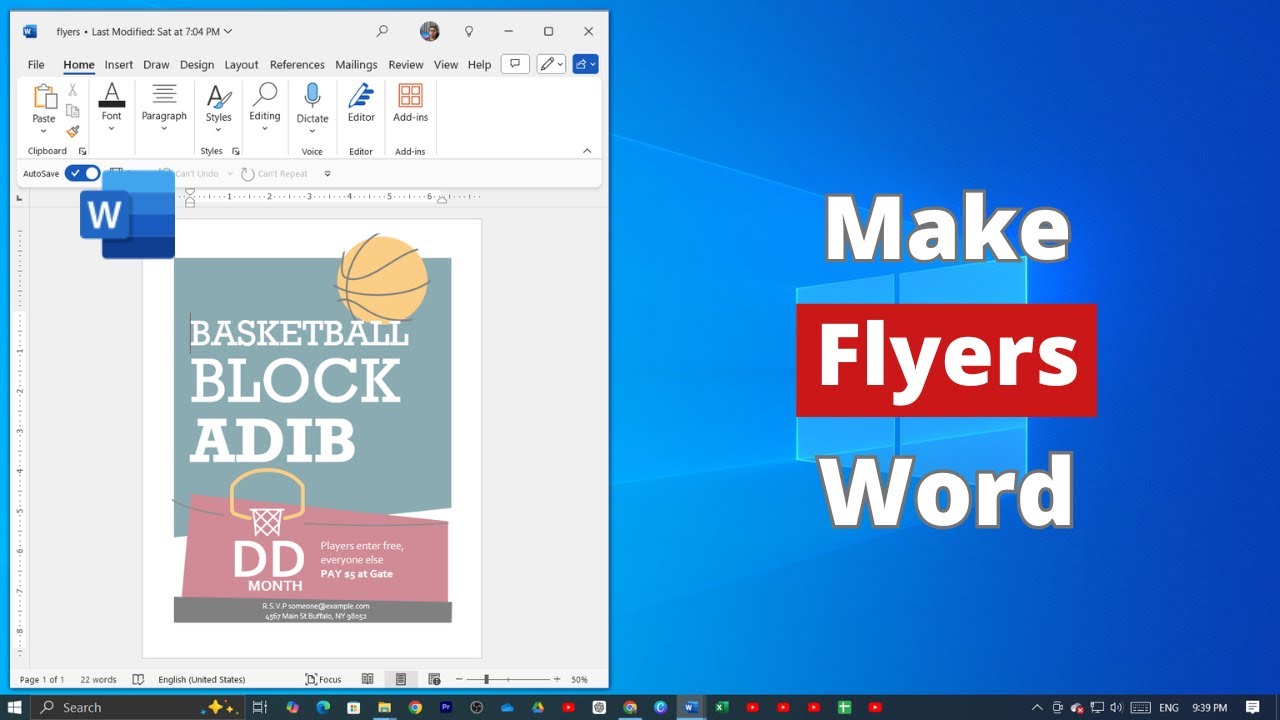Click the zoom out minus button
This screenshot has width=1280, height=720.
(x=459, y=679)
